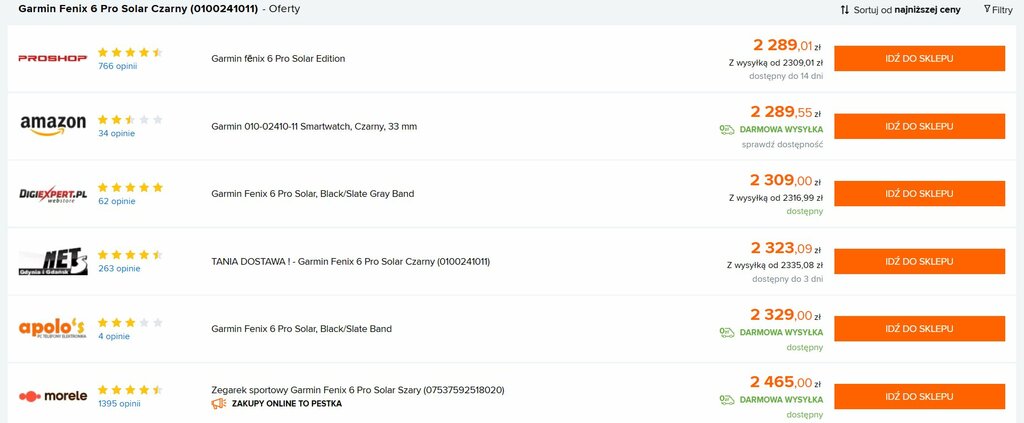
Task: Click the sort arrows icon
Action: tap(844, 10)
